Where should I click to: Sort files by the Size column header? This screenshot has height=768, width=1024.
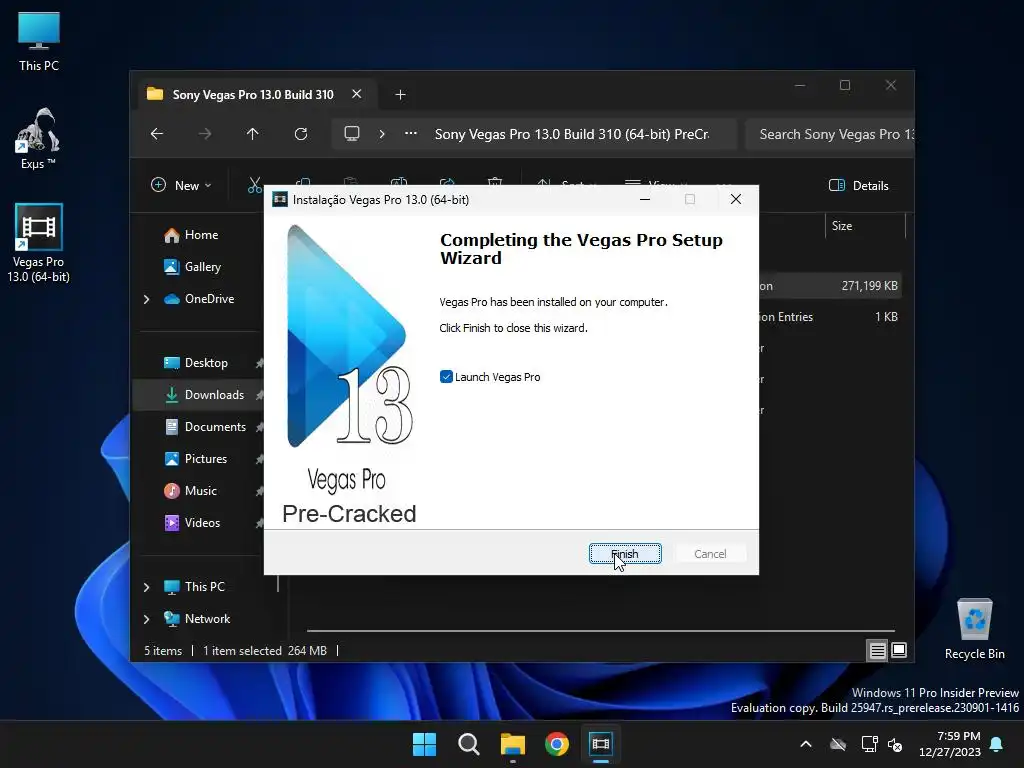[865, 226]
